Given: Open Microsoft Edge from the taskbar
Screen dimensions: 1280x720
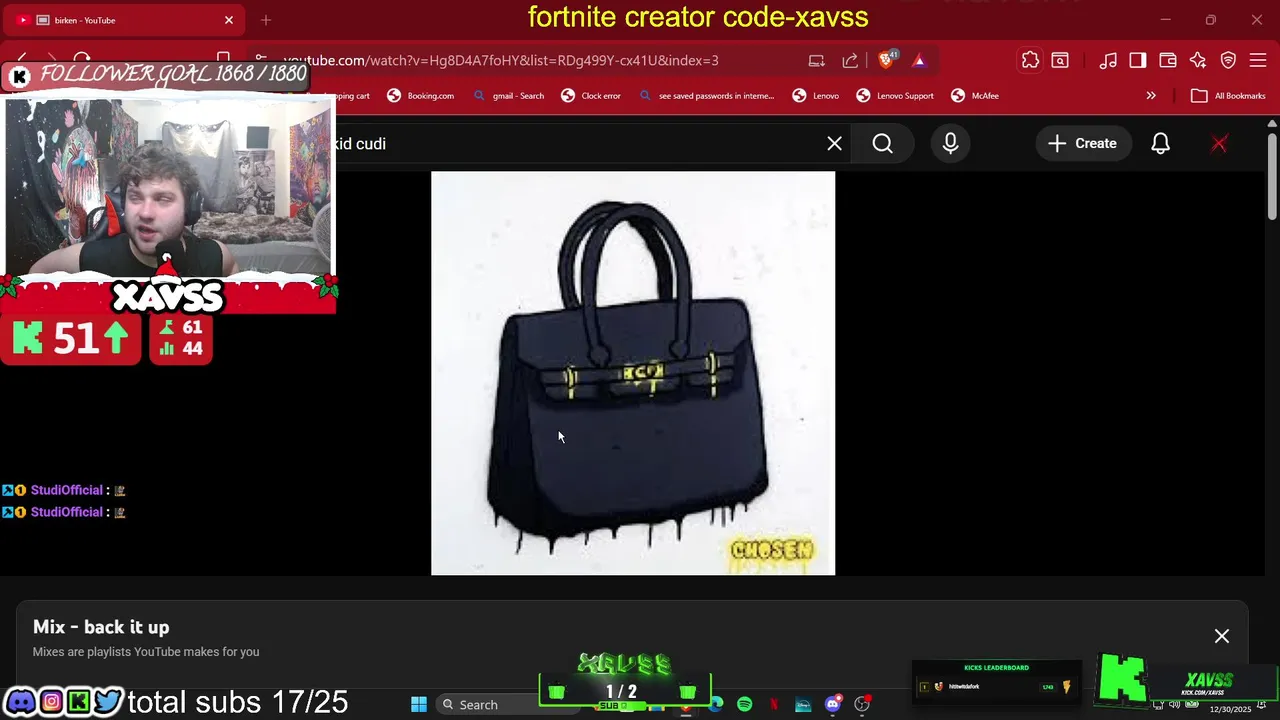Looking at the screenshot, I should click(716, 704).
